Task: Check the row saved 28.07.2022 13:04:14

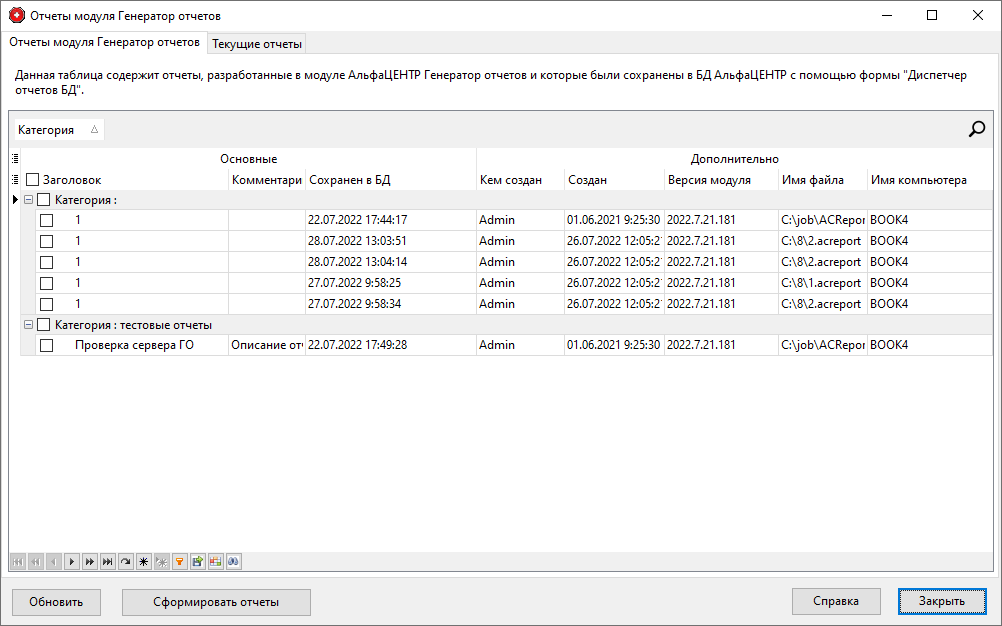Action: tap(47, 263)
